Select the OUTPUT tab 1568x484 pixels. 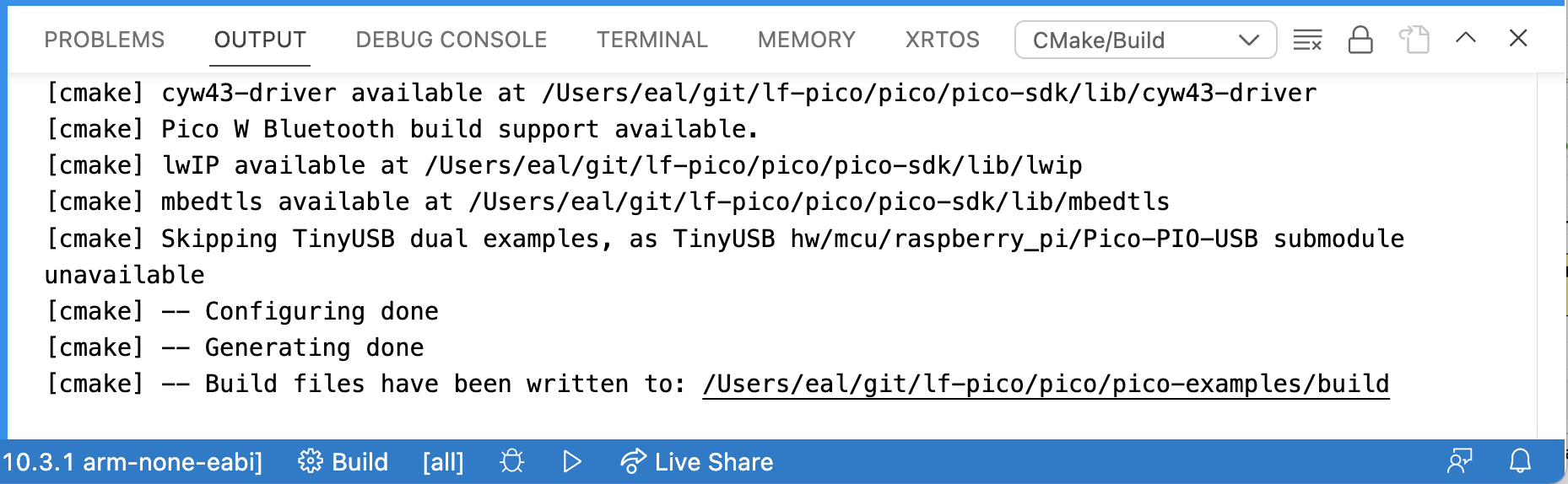[x=260, y=40]
